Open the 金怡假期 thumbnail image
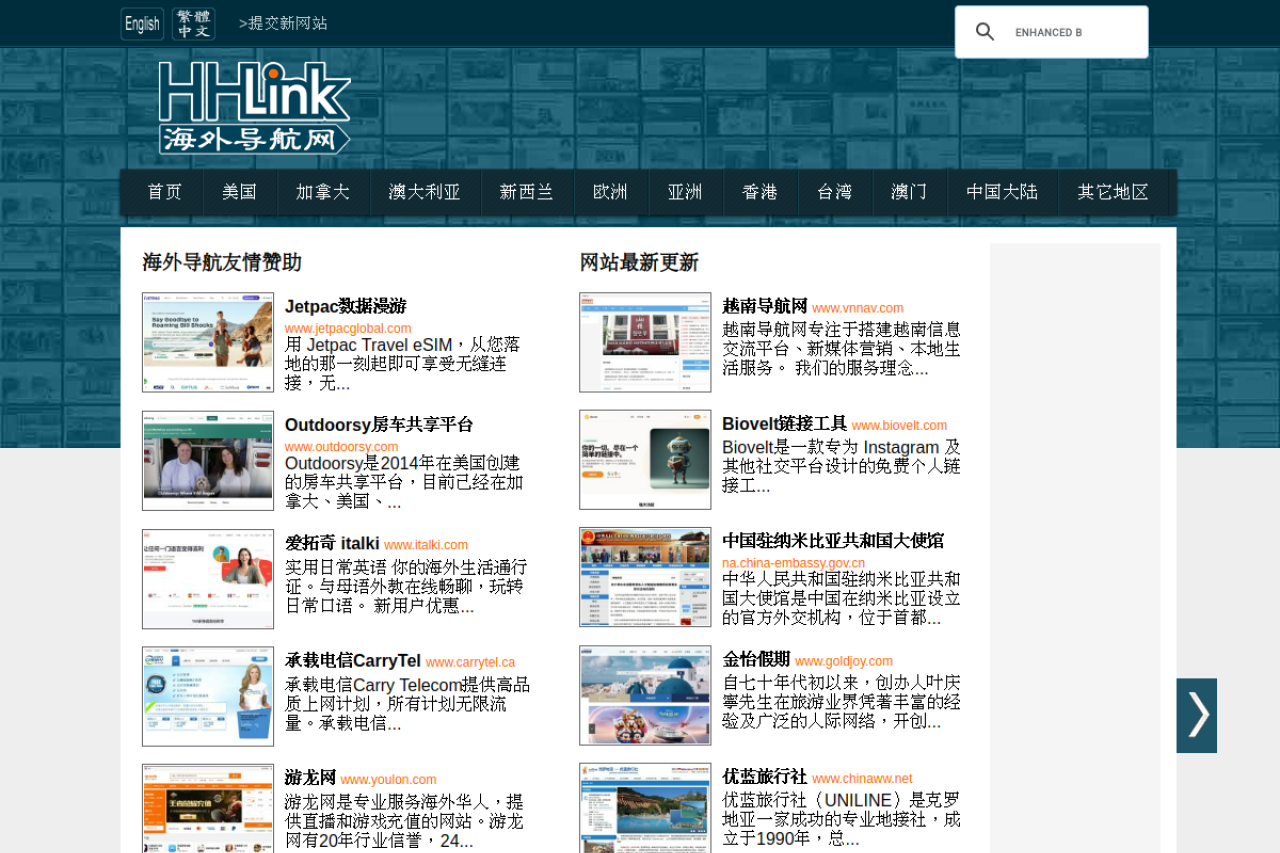This screenshot has width=1280, height=853. (645, 695)
